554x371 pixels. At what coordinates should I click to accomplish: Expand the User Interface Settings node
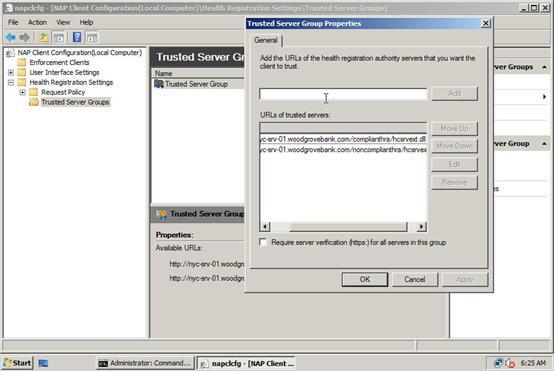click(x=11, y=72)
